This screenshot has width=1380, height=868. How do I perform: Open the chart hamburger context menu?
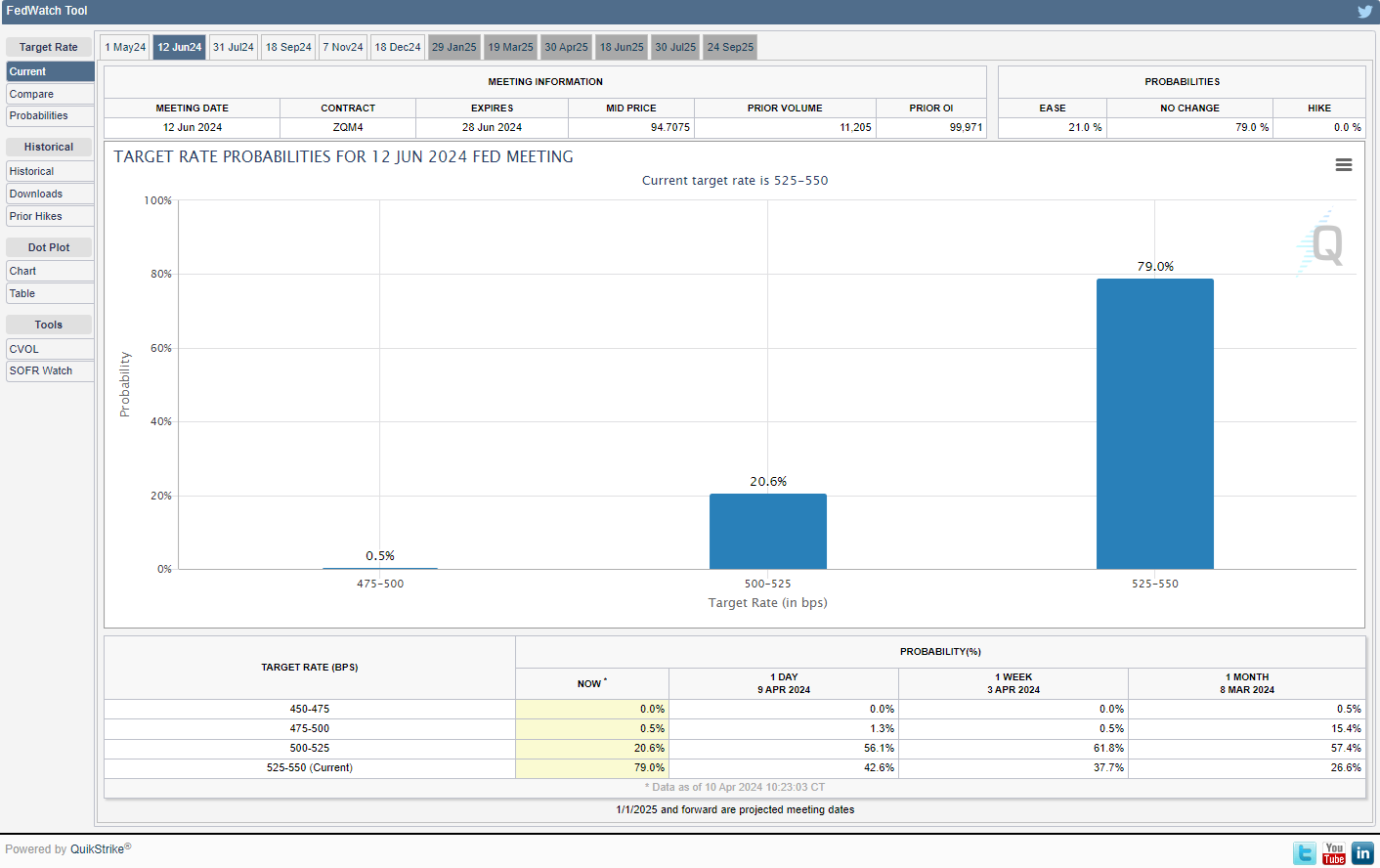(1344, 165)
